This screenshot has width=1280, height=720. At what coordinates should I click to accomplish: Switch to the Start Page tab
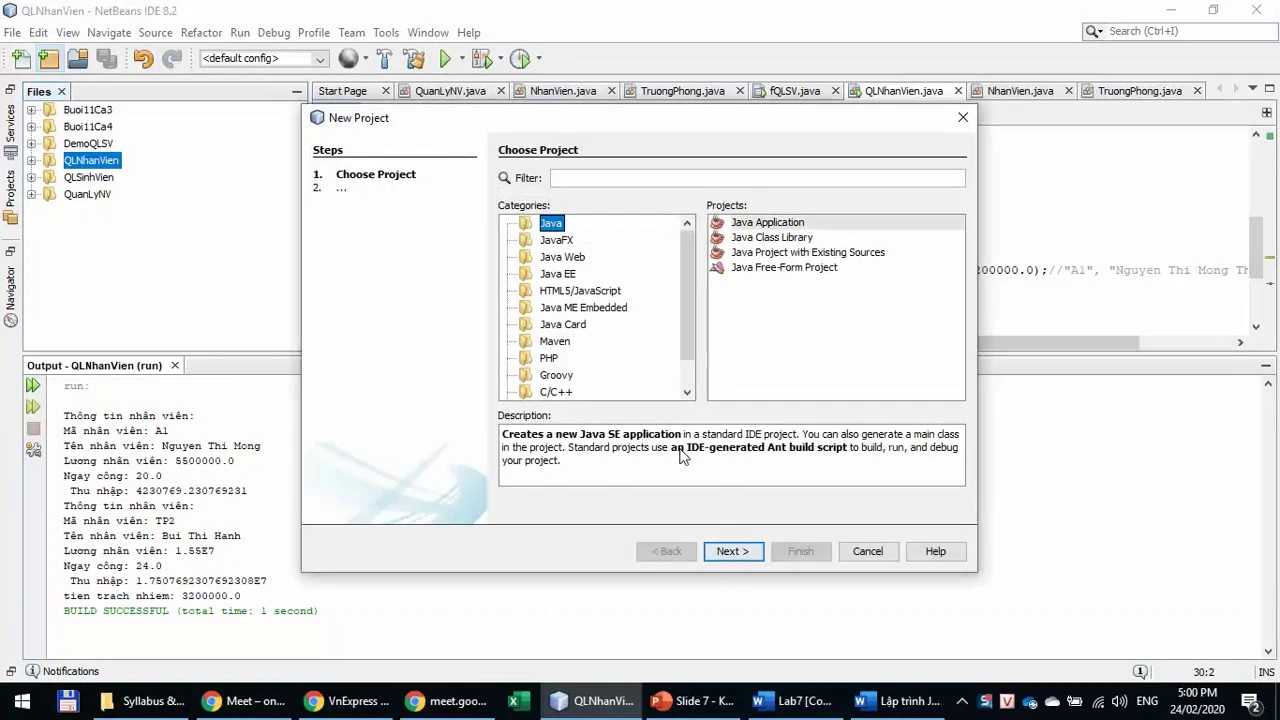click(342, 91)
